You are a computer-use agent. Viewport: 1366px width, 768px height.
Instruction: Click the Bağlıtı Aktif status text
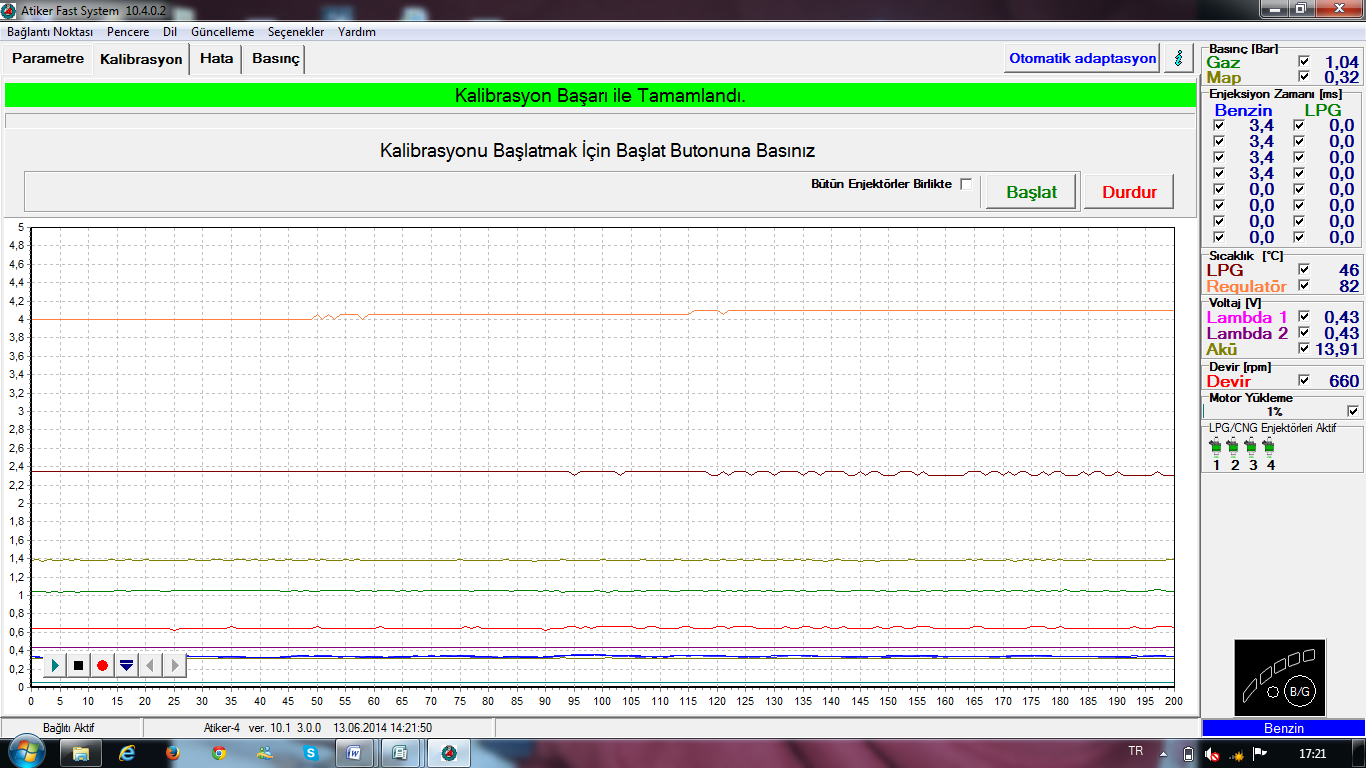tap(68, 728)
